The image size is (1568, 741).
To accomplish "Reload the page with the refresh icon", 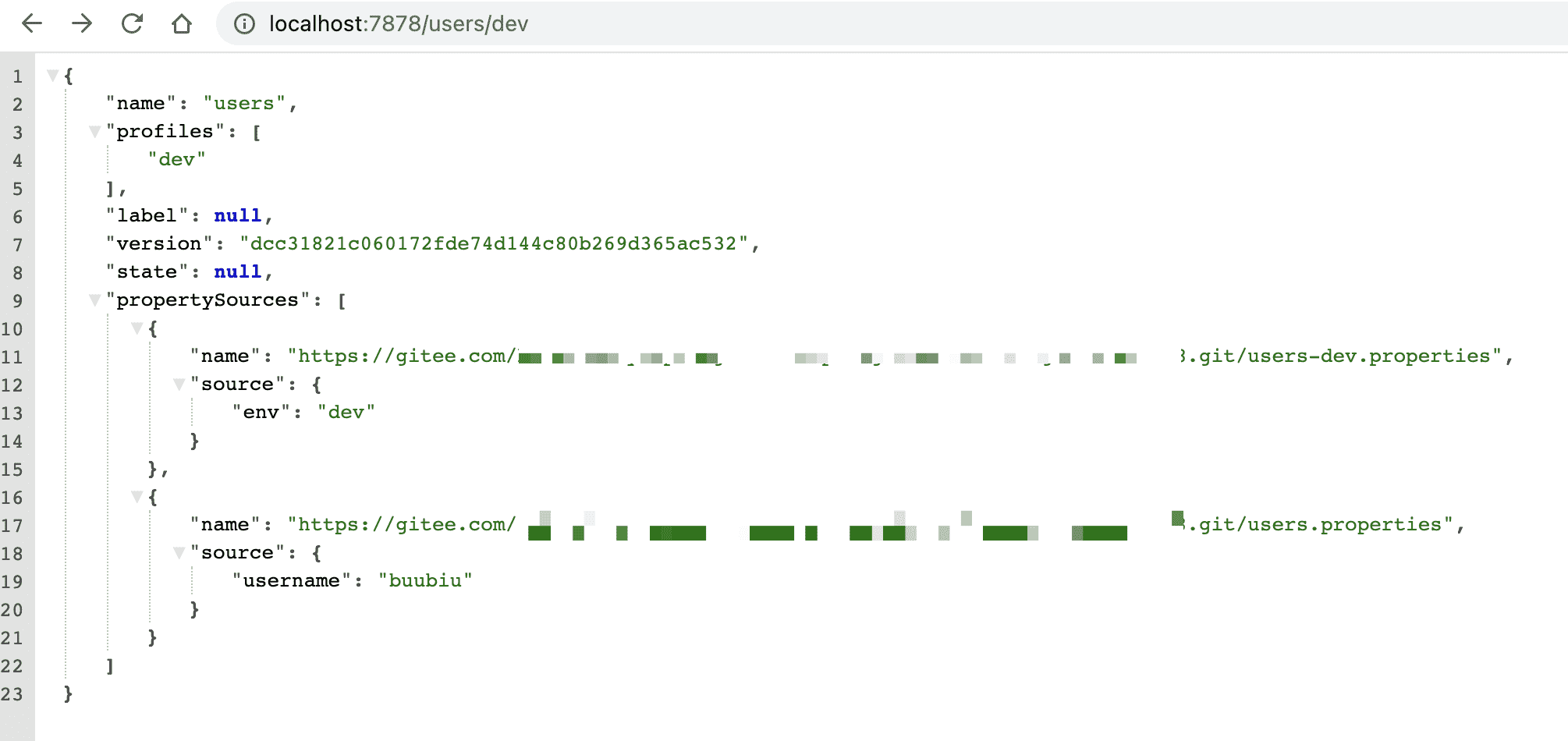I will point(132,23).
